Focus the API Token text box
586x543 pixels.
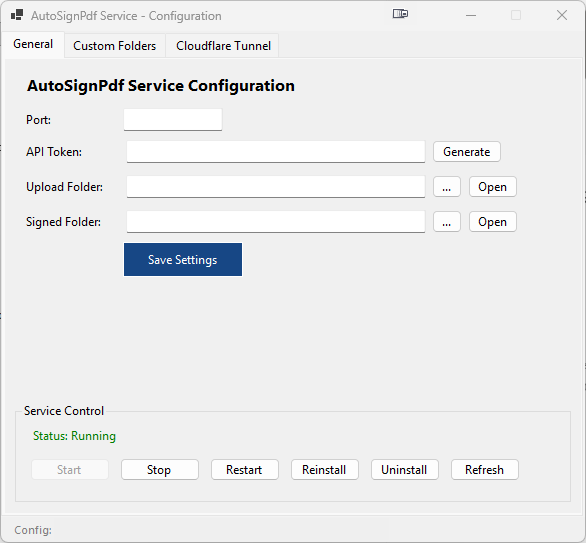tap(276, 152)
